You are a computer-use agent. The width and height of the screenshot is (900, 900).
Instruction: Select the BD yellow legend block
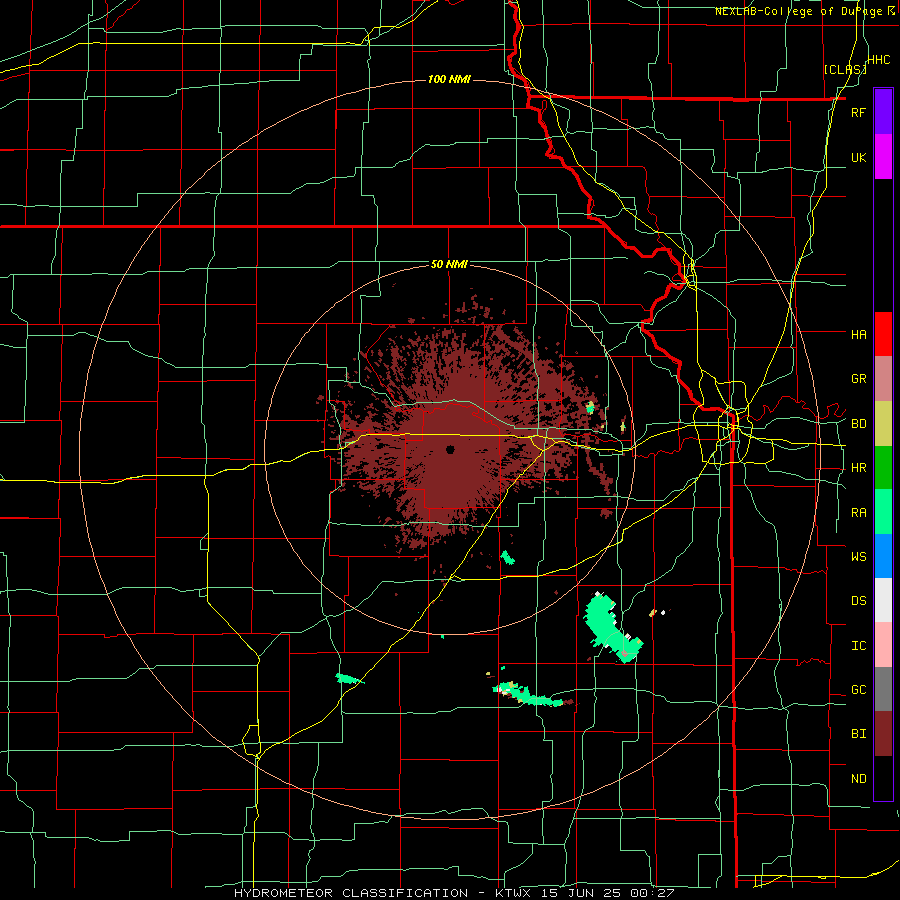click(x=883, y=424)
